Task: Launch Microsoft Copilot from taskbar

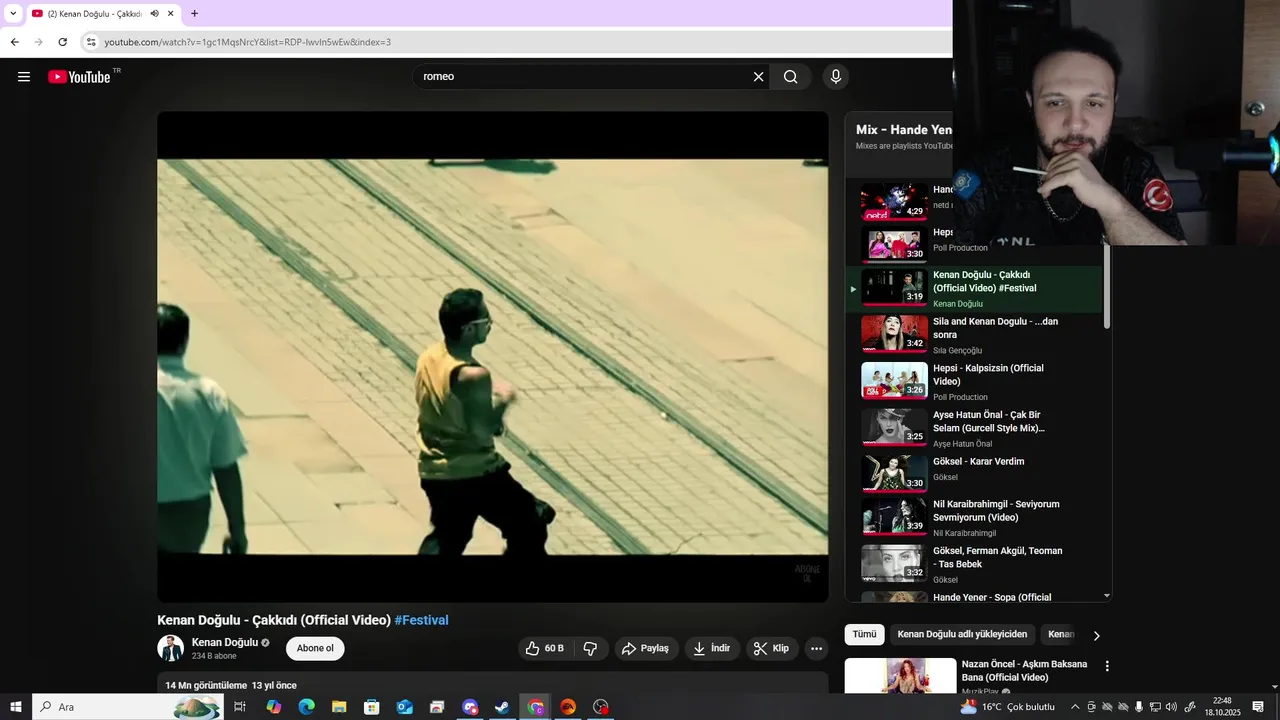Action: tap(274, 707)
